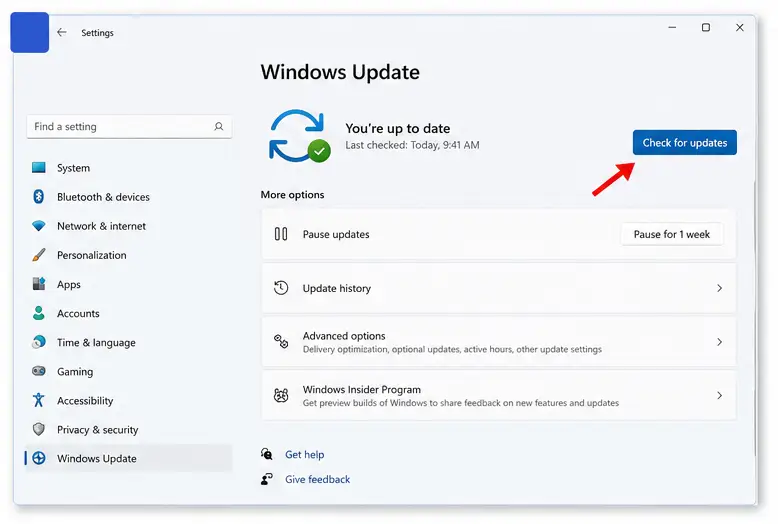Screen dimensions: 778x524
Task: Click the 'You're up to date' text
Action: 397,129
